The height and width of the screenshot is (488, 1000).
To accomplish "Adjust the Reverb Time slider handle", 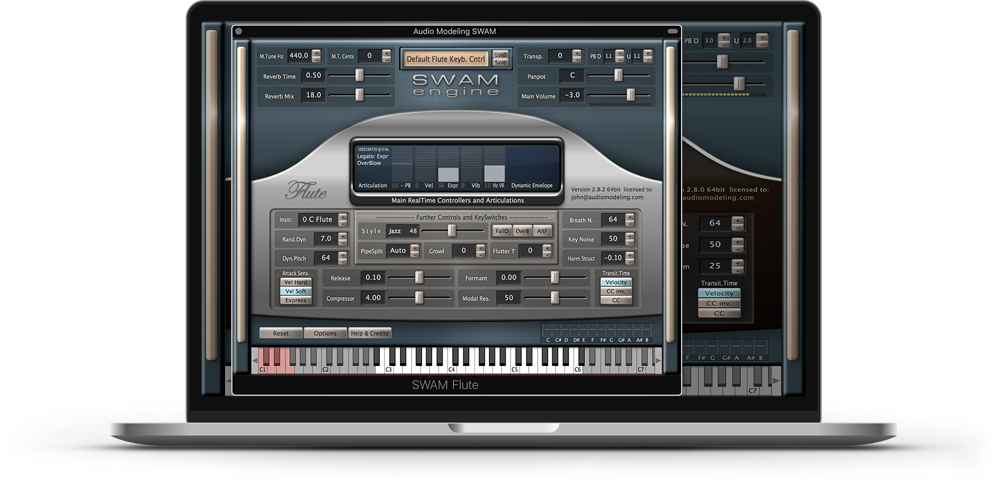I will pyautogui.click(x=359, y=75).
